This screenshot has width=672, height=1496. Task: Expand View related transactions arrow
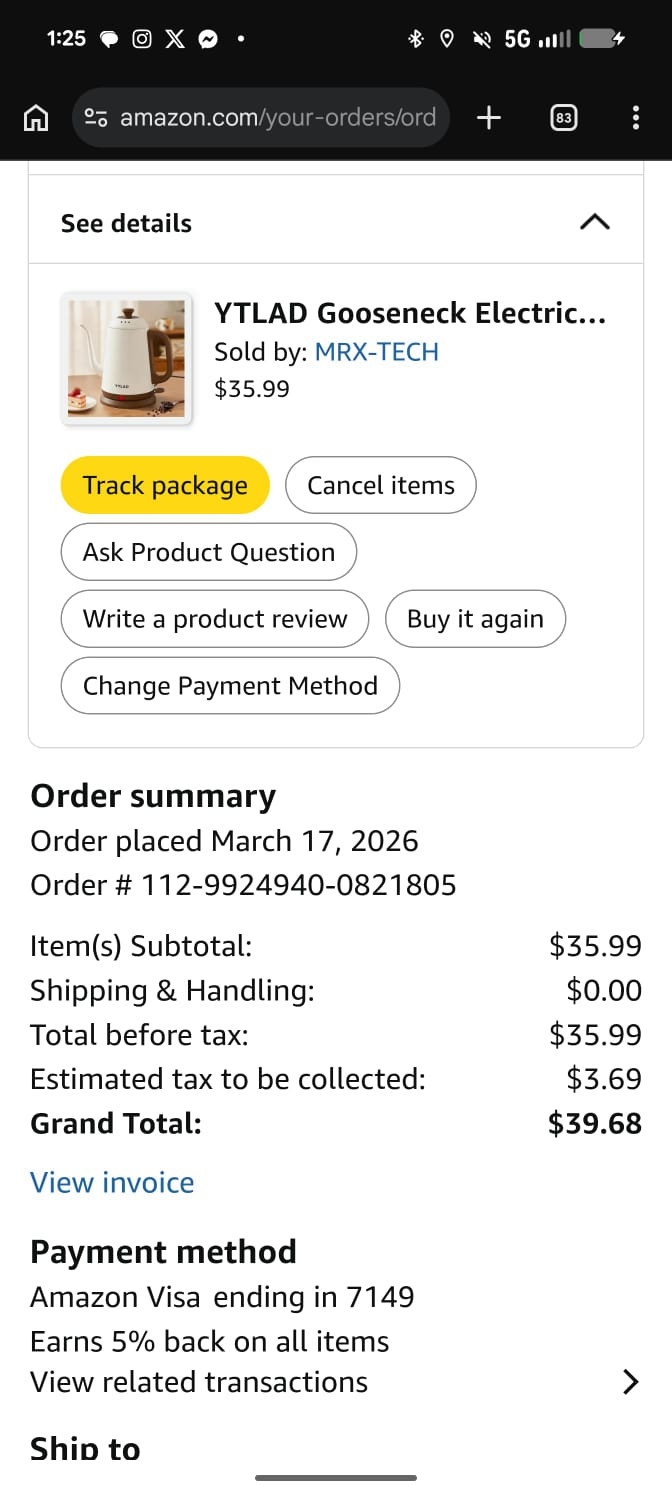click(630, 1382)
